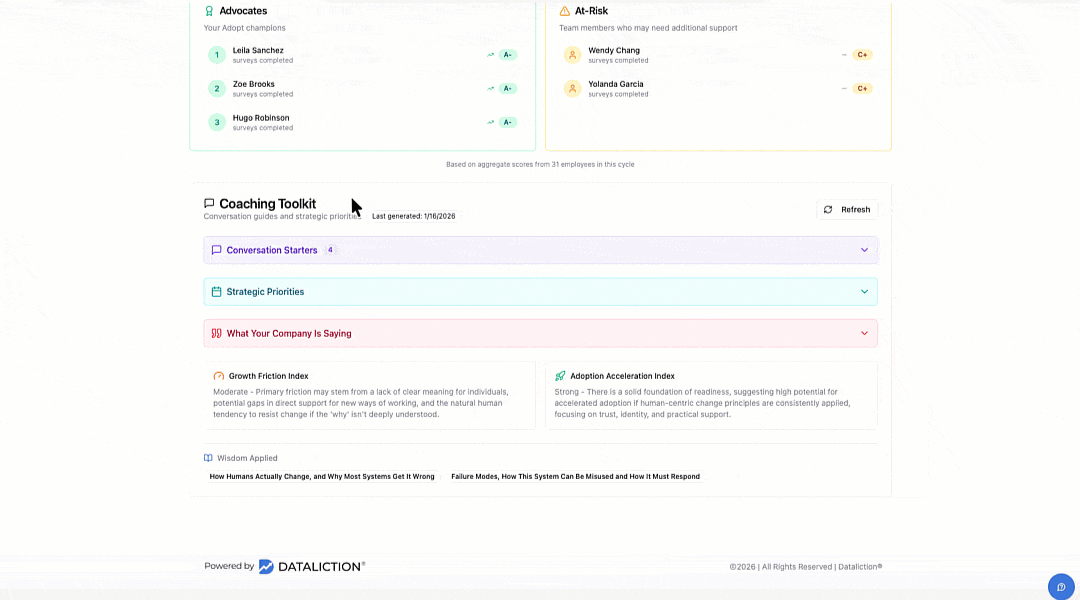The height and width of the screenshot is (600, 1080).
Task: Click the gauge icon beside Growth Friction Index
Action: pos(218,376)
